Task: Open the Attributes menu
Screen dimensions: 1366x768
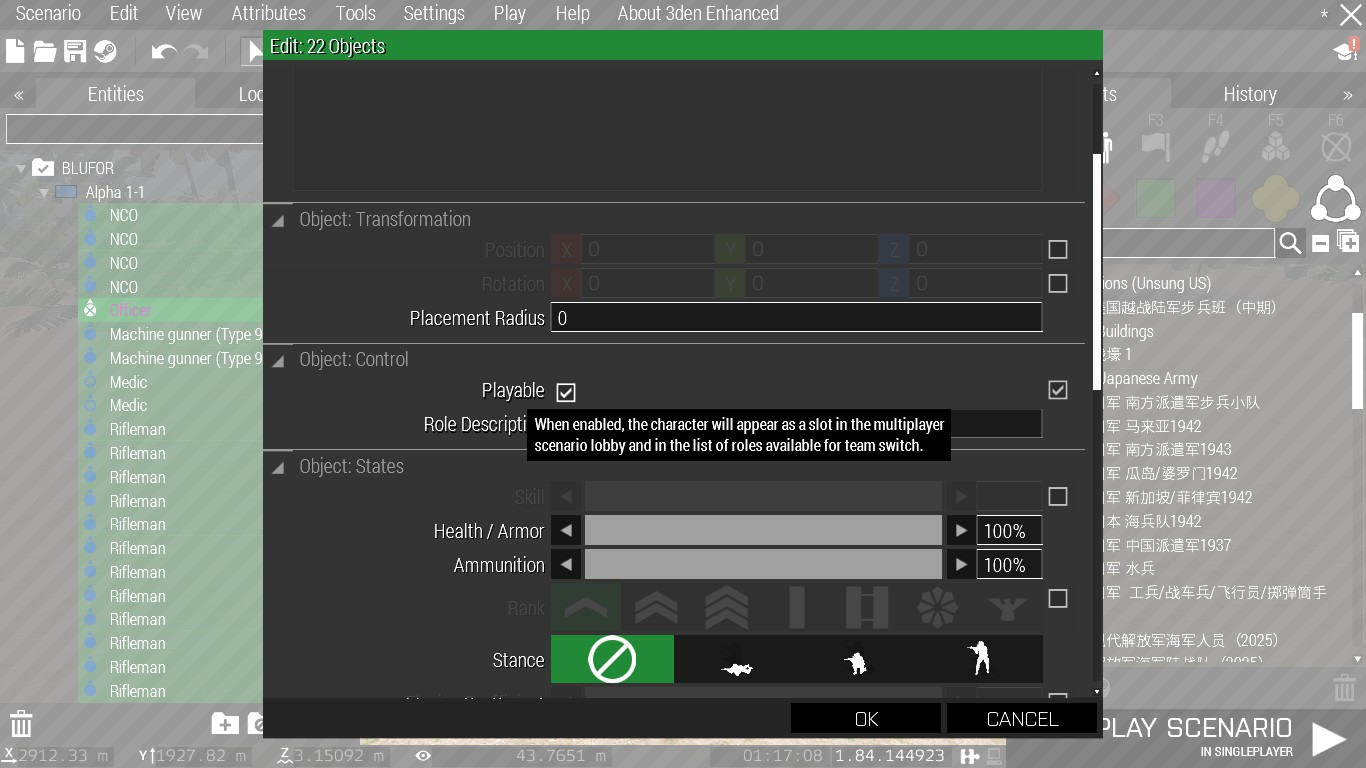Action: 268,14
